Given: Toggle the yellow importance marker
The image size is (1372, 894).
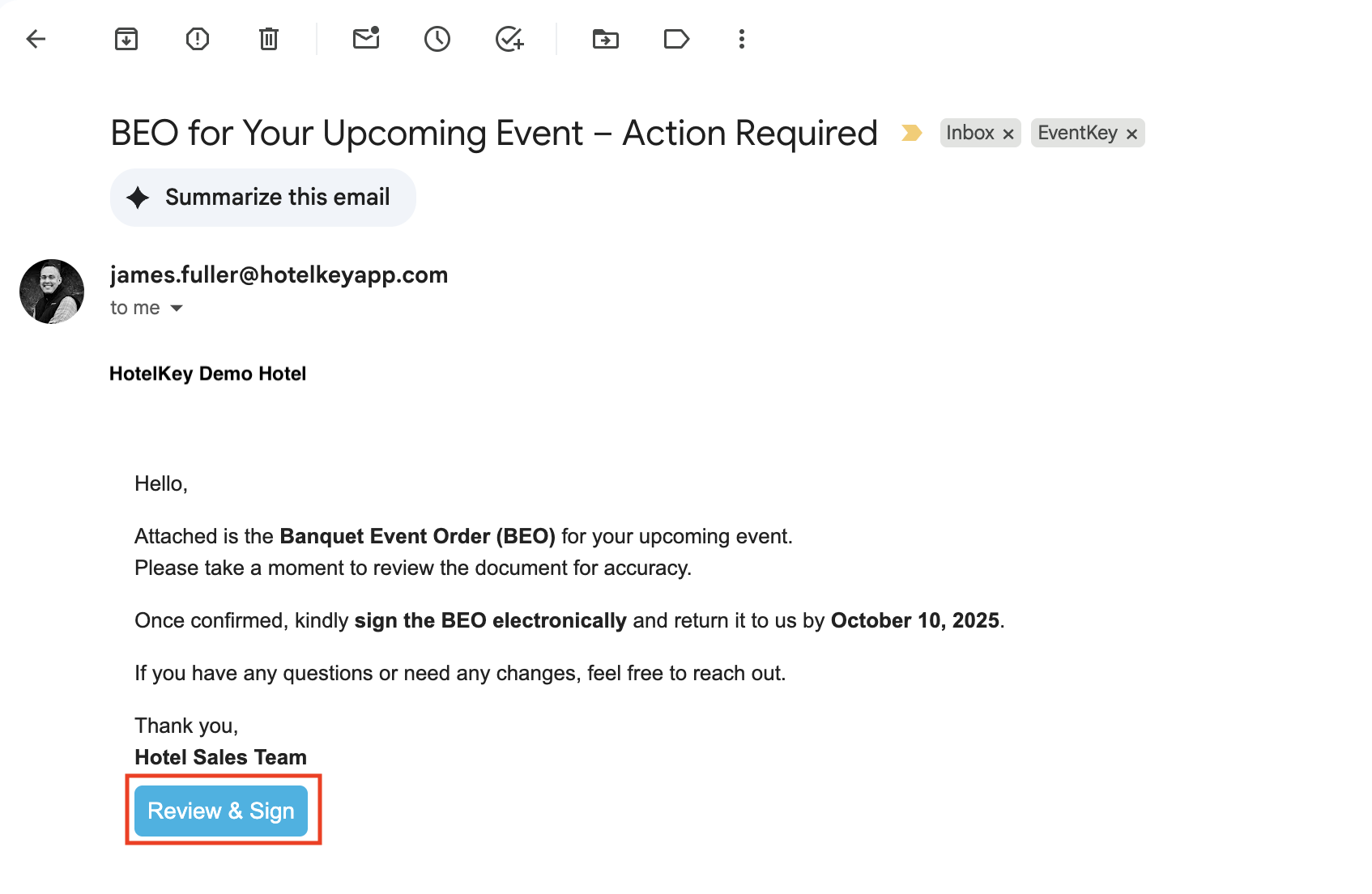Looking at the screenshot, I should pyautogui.click(x=912, y=133).
